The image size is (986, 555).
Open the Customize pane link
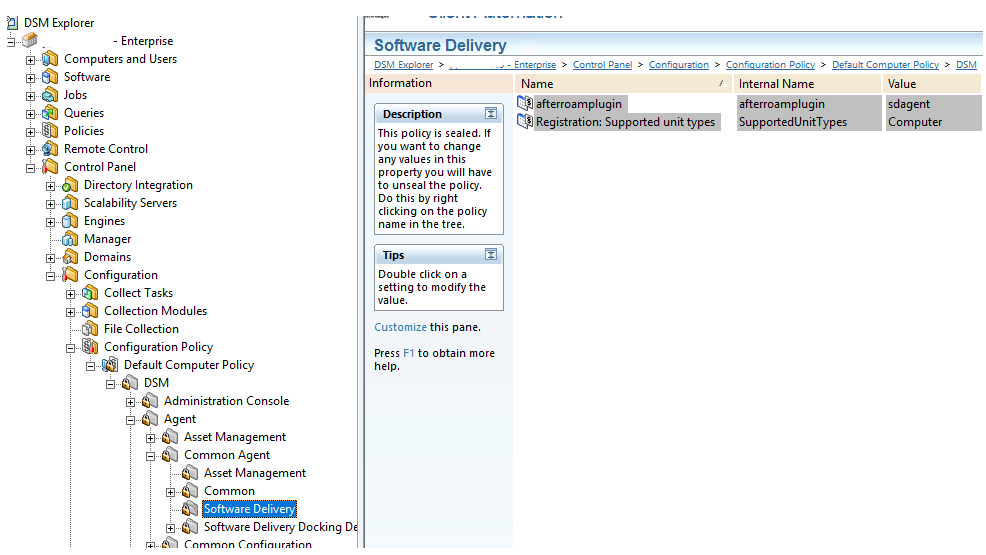400,327
